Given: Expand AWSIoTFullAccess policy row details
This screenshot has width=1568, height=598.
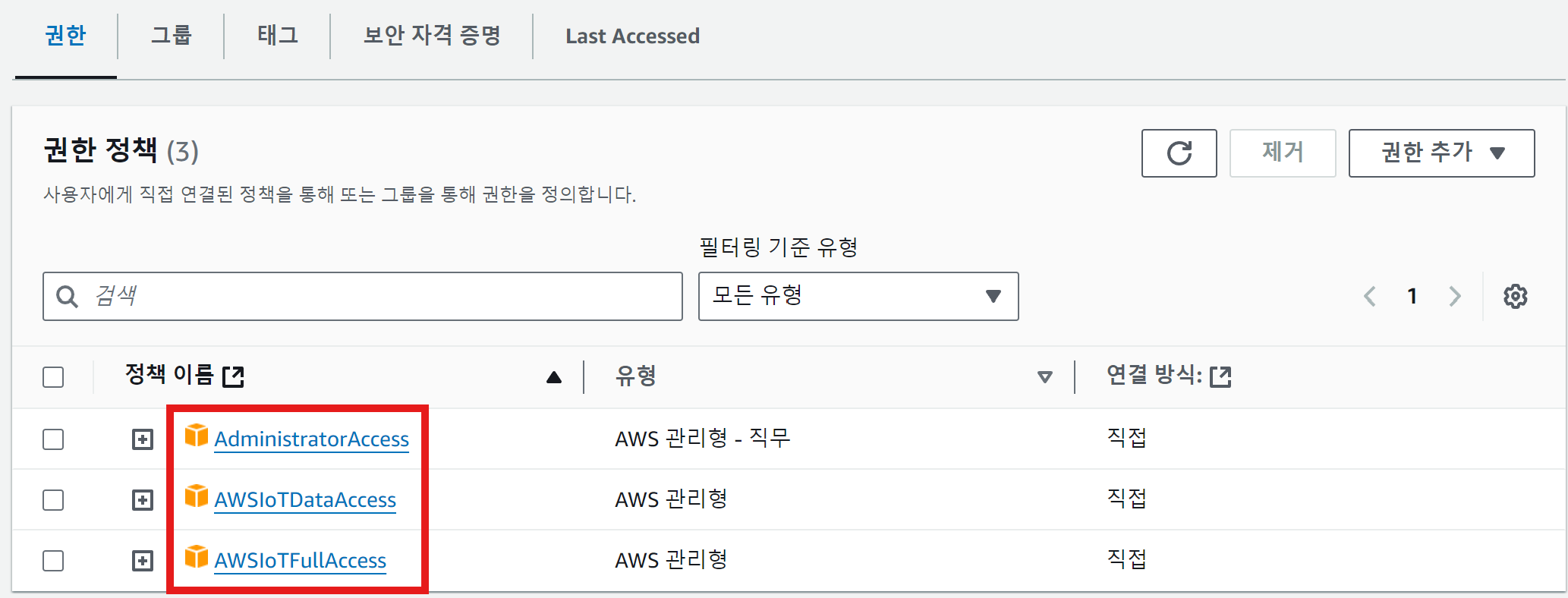Looking at the screenshot, I should coord(143,561).
